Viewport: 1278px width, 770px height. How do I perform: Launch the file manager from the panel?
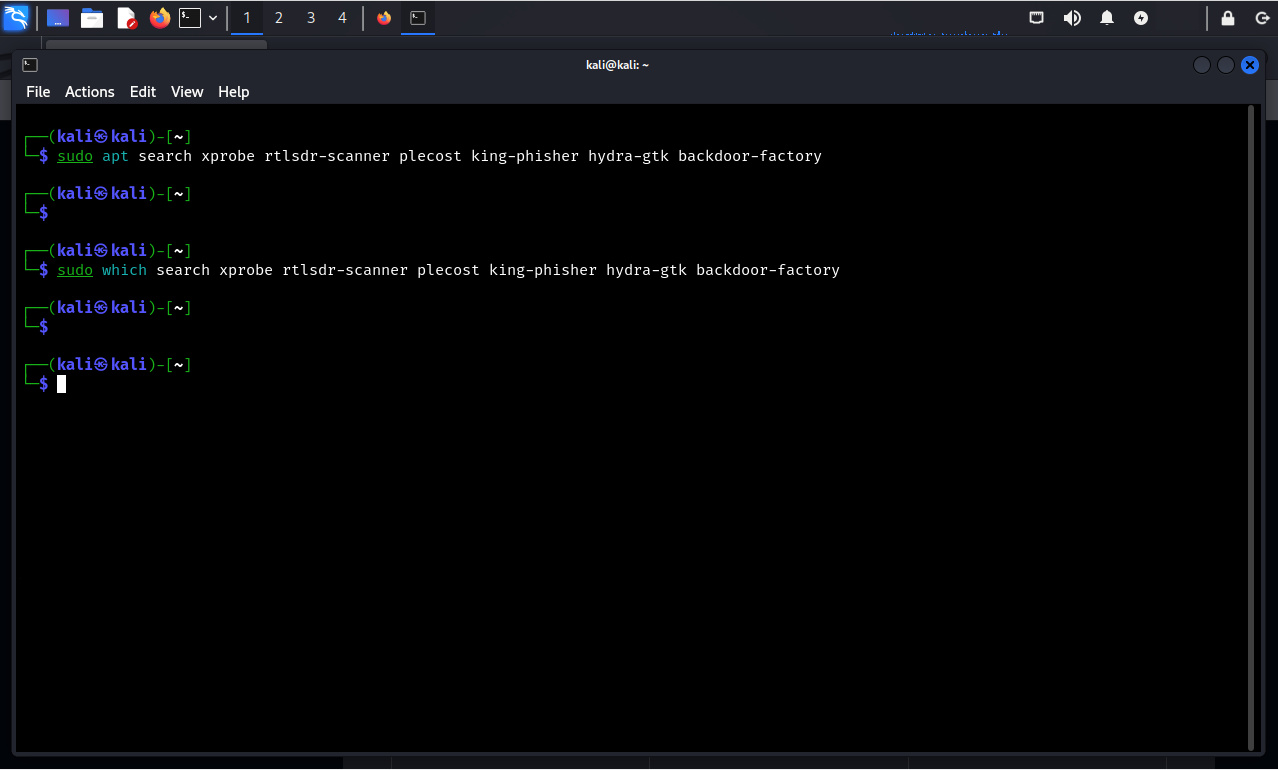click(92, 18)
